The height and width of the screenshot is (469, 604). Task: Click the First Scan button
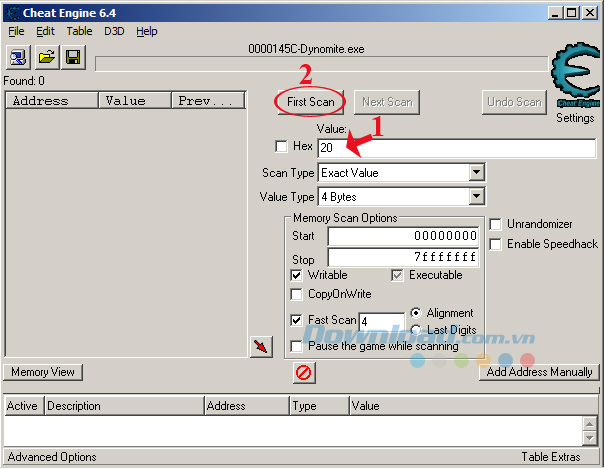coord(310,102)
